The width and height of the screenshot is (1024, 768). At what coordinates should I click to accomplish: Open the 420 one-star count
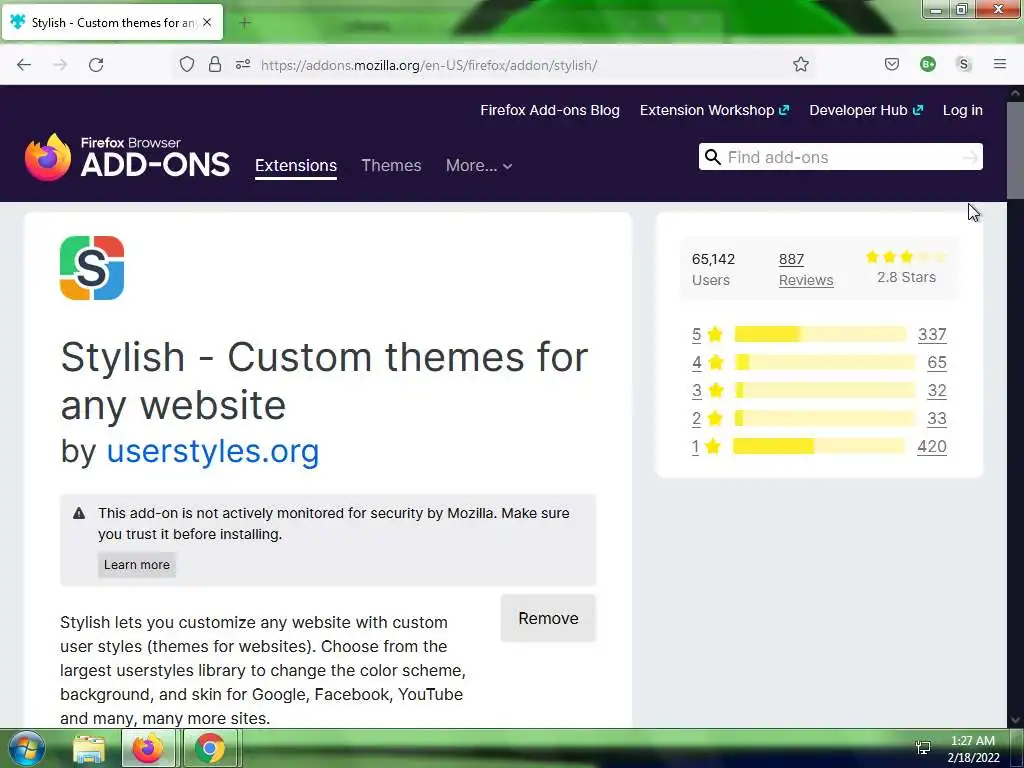click(932, 447)
